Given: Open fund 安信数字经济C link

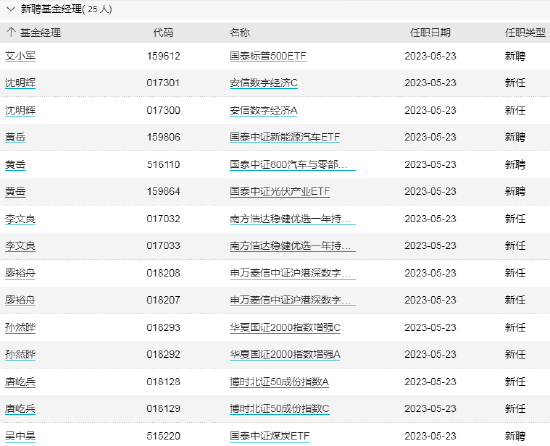Looking at the screenshot, I should point(264,83).
